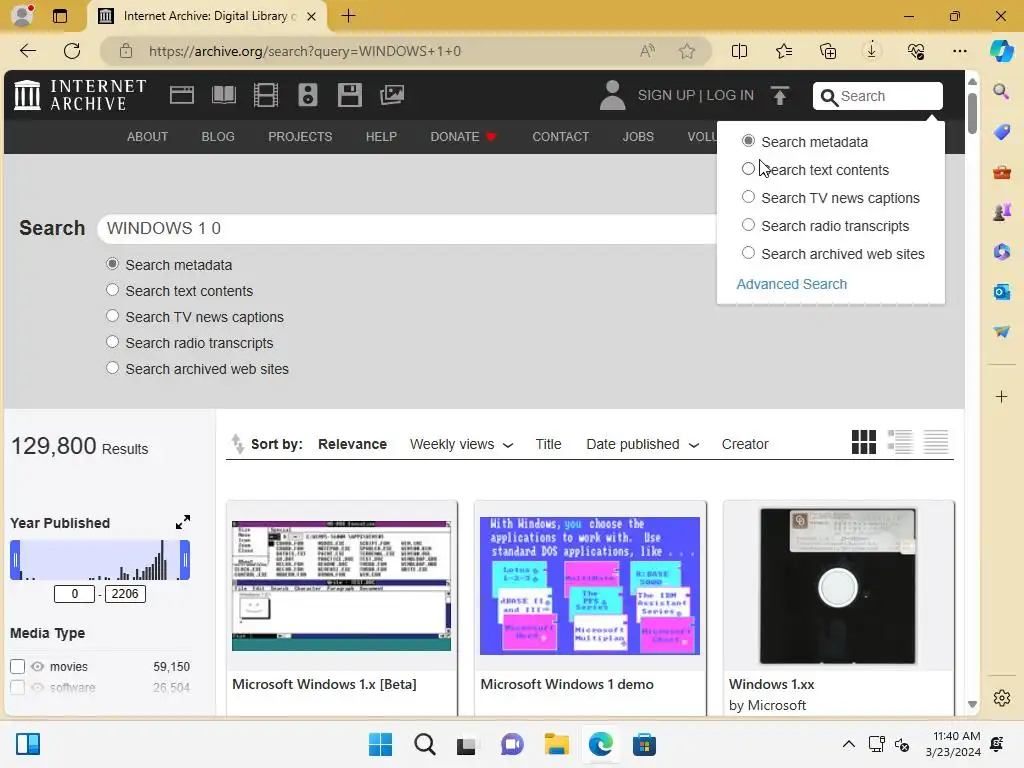
Task: Toggle sort direction arrows icon
Action: (237, 444)
